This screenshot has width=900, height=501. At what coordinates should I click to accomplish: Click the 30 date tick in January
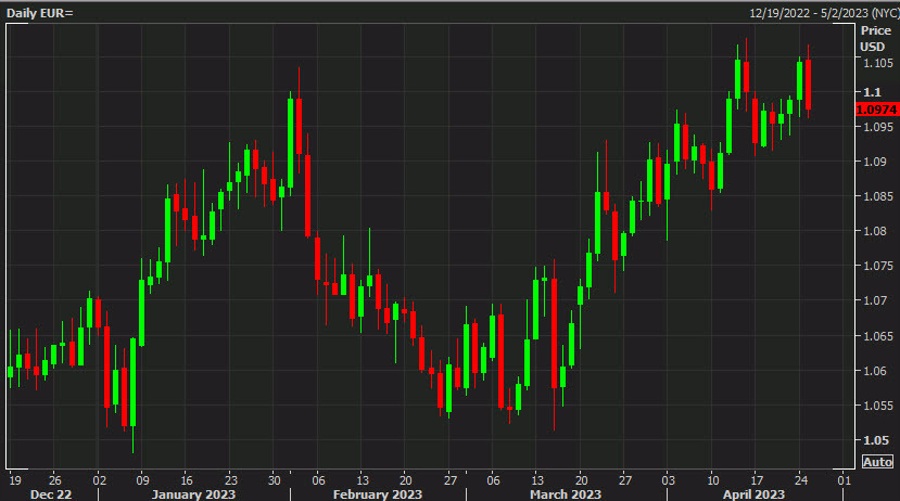274,480
